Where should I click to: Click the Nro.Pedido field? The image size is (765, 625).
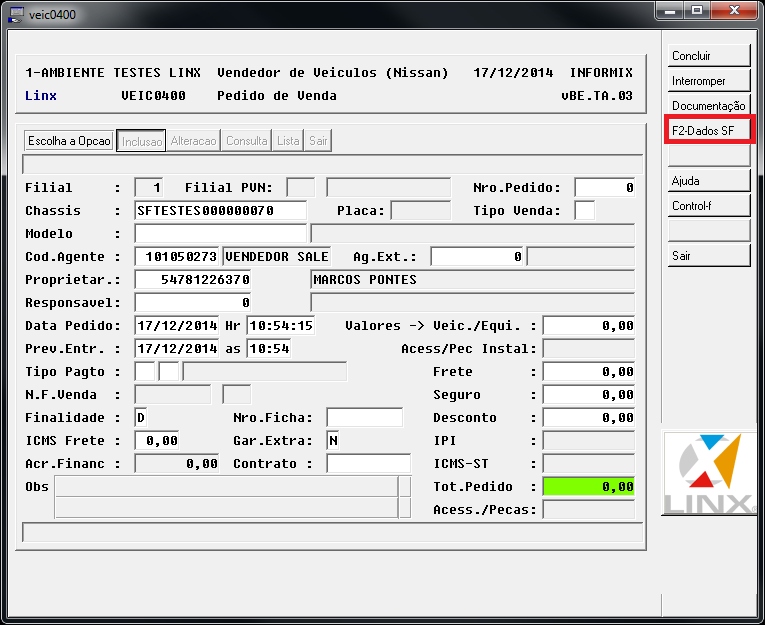[605, 187]
